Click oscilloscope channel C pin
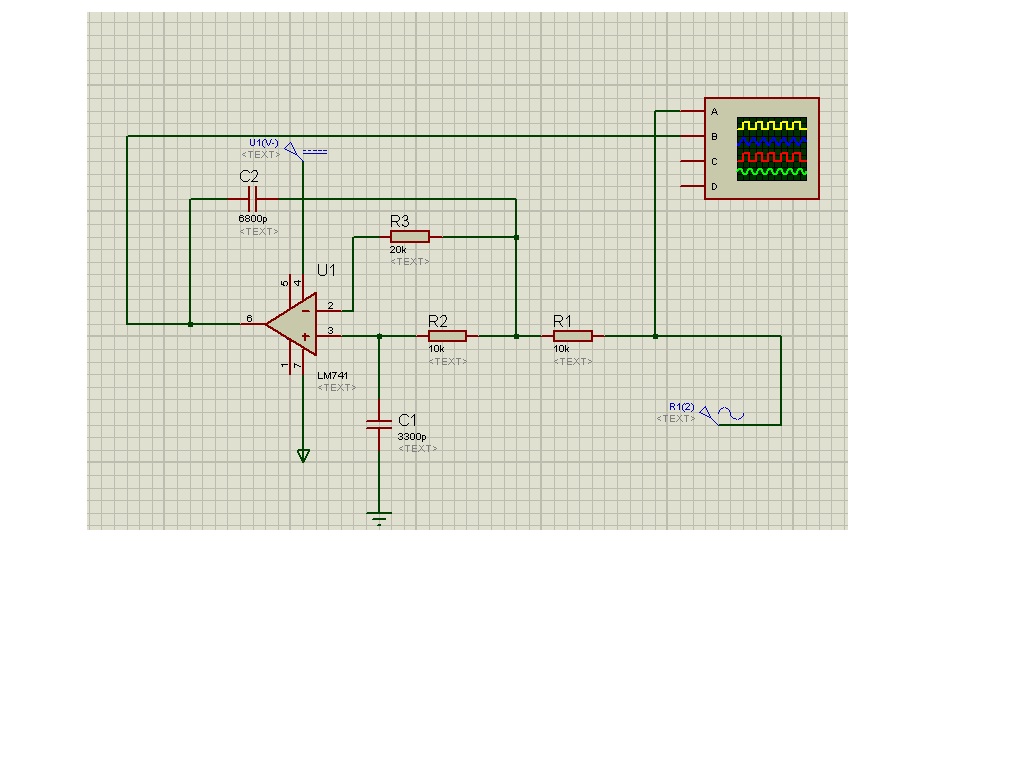Screen dimensions: 1024x768 coord(692,161)
